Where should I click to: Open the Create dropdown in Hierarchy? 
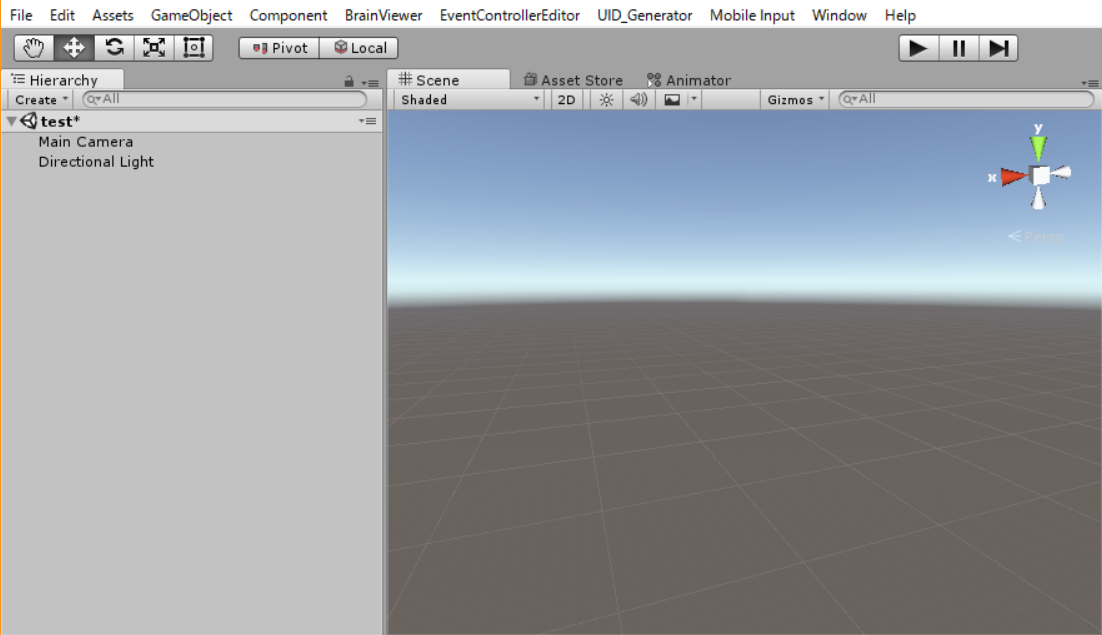[x=40, y=100]
